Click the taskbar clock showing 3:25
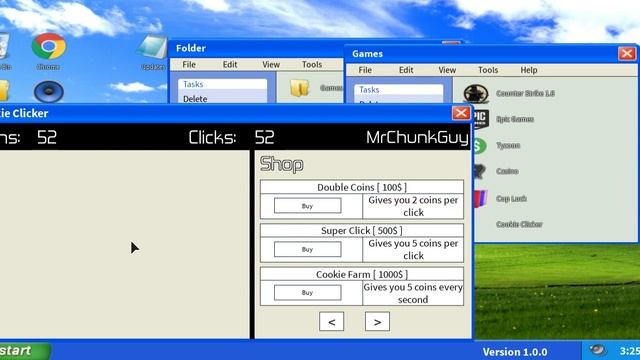The height and width of the screenshot is (360, 640). click(629, 351)
